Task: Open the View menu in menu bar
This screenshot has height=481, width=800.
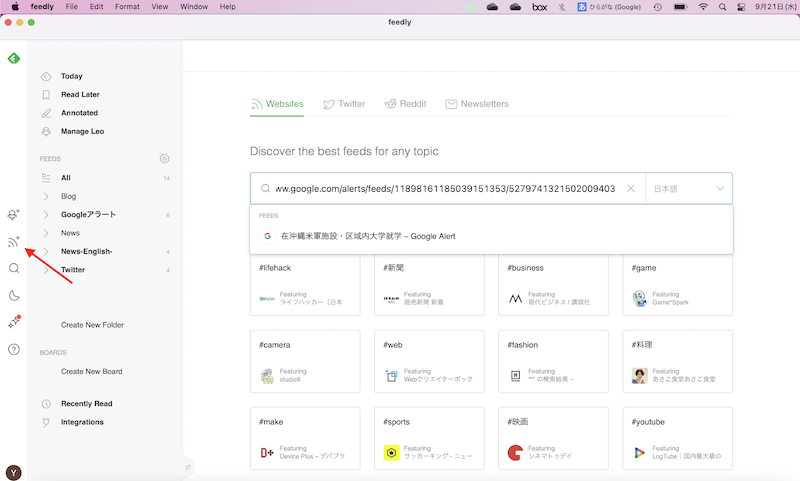Action: point(160,7)
